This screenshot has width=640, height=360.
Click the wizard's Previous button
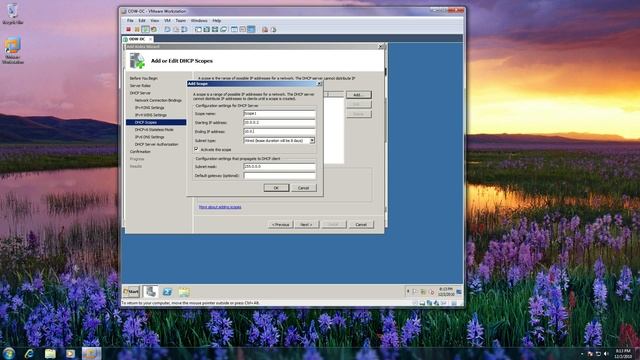click(x=280, y=224)
